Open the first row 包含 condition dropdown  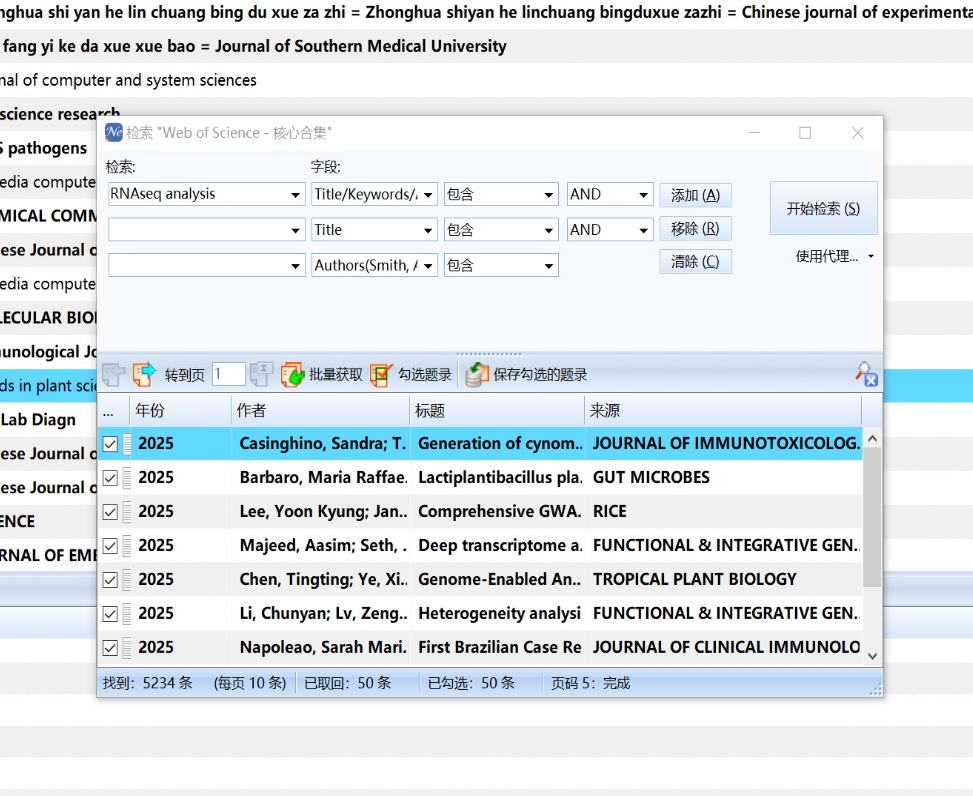[x=549, y=195]
